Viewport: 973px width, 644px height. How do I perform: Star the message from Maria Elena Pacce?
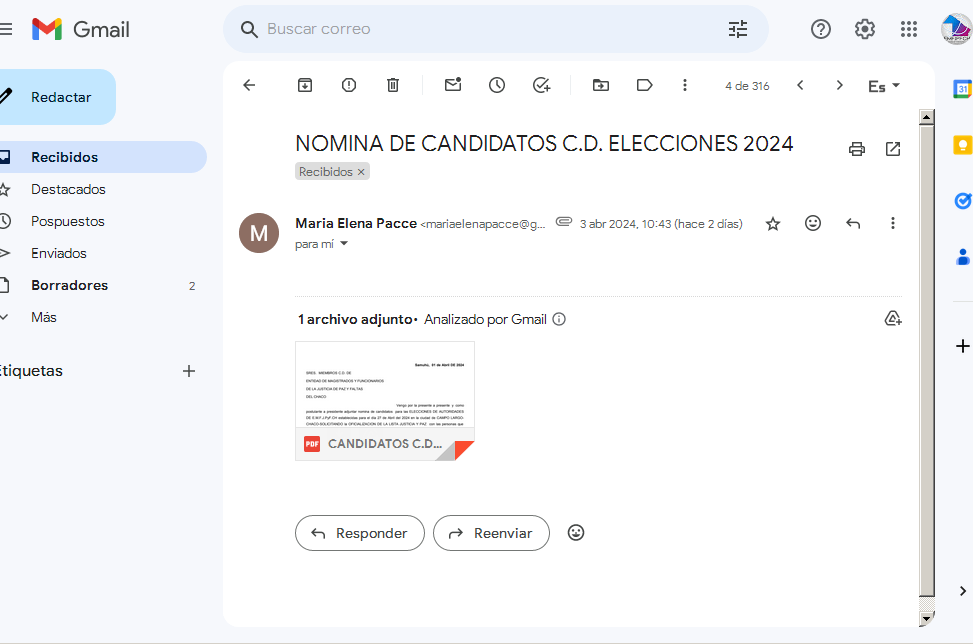coord(773,224)
